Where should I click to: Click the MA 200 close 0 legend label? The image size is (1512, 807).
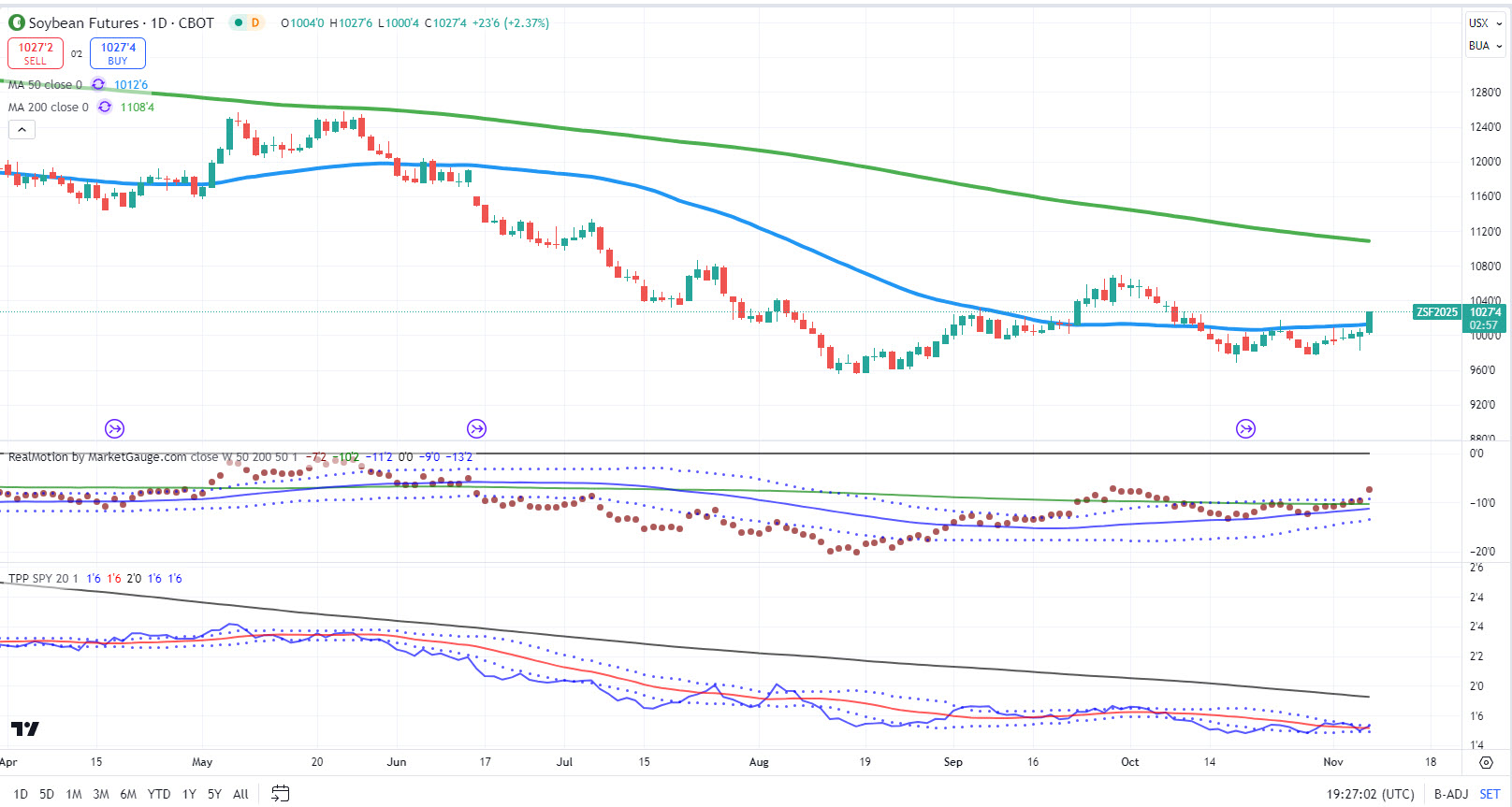[x=49, y=107]
